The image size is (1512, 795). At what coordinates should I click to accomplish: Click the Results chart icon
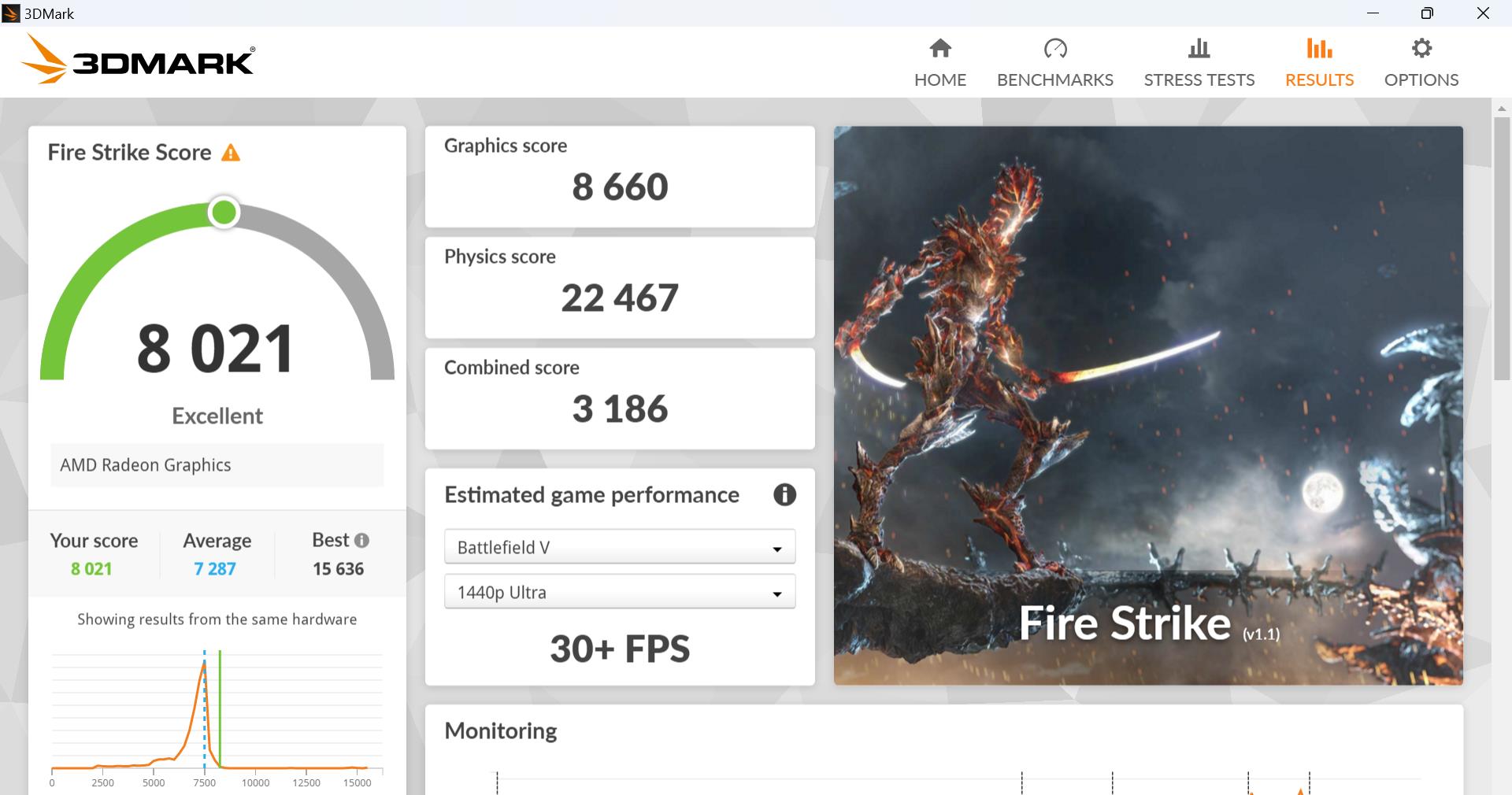(1318, 49)
